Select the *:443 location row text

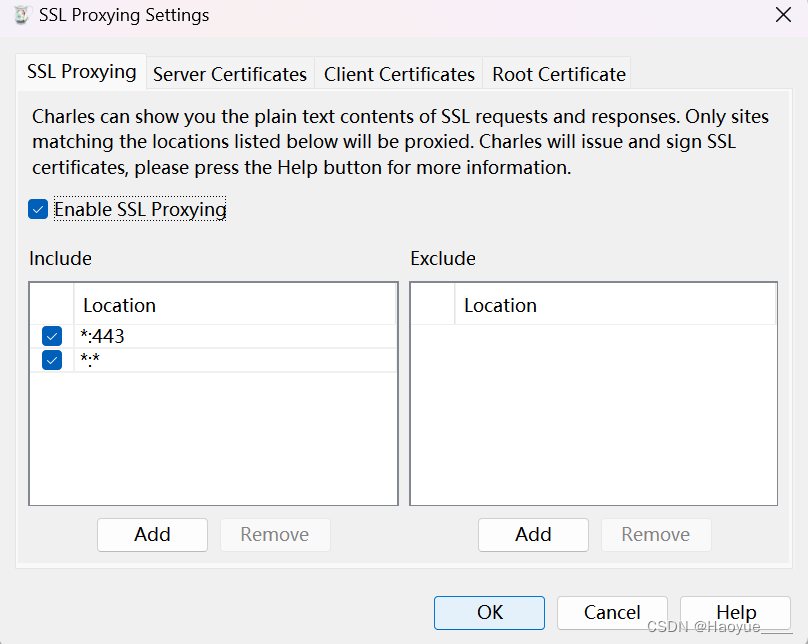[x=103, y=336]
